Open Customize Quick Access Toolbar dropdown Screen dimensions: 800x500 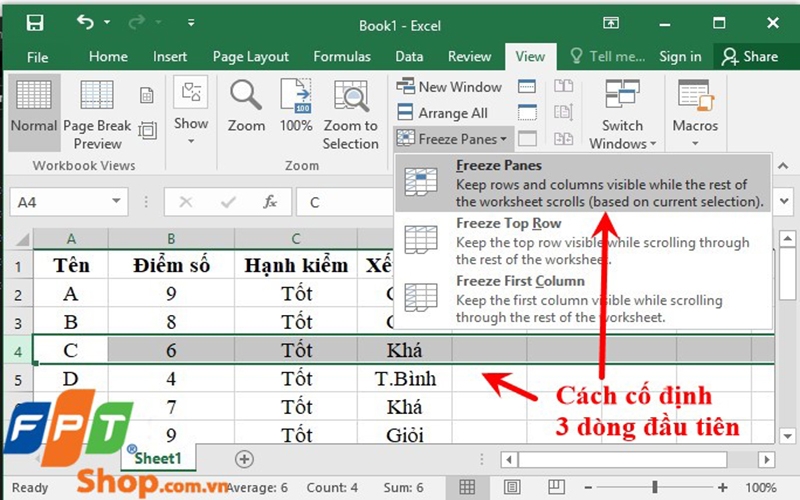click(x=191, y=22)
